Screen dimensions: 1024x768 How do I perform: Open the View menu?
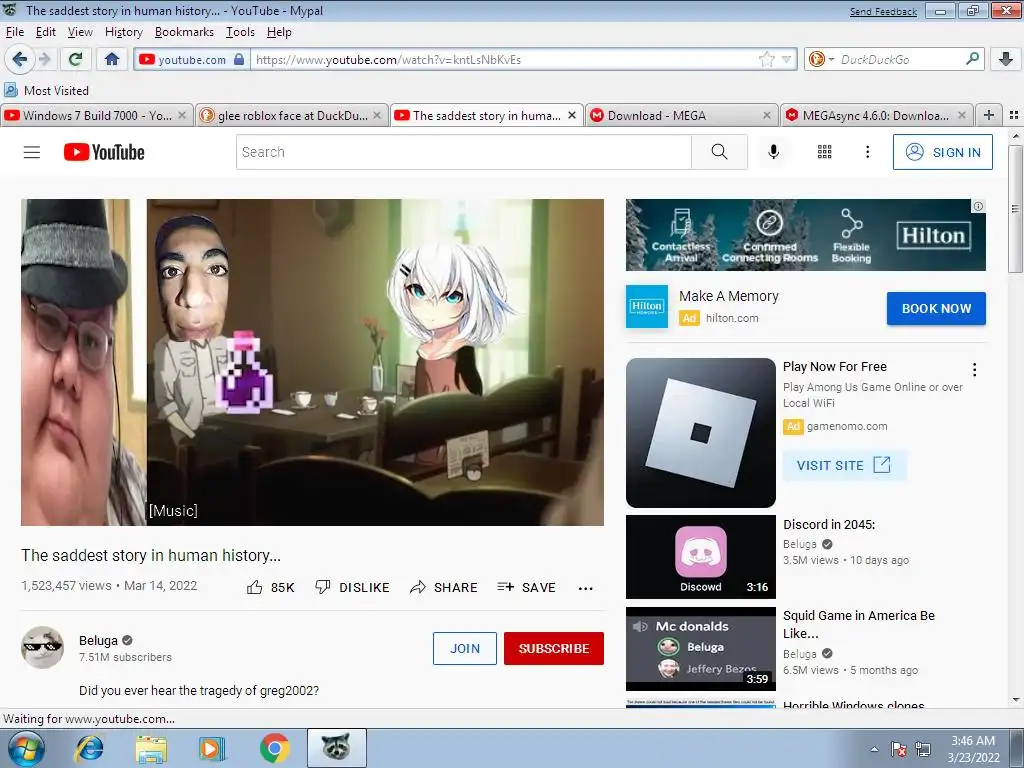click(80, 32)
